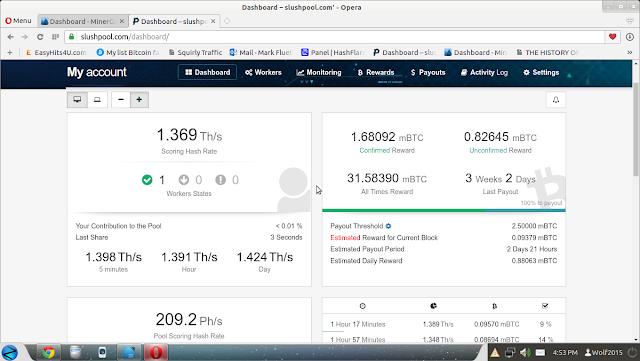Open the Settings navigation link

pyautogui.click(x=541, y=72)
